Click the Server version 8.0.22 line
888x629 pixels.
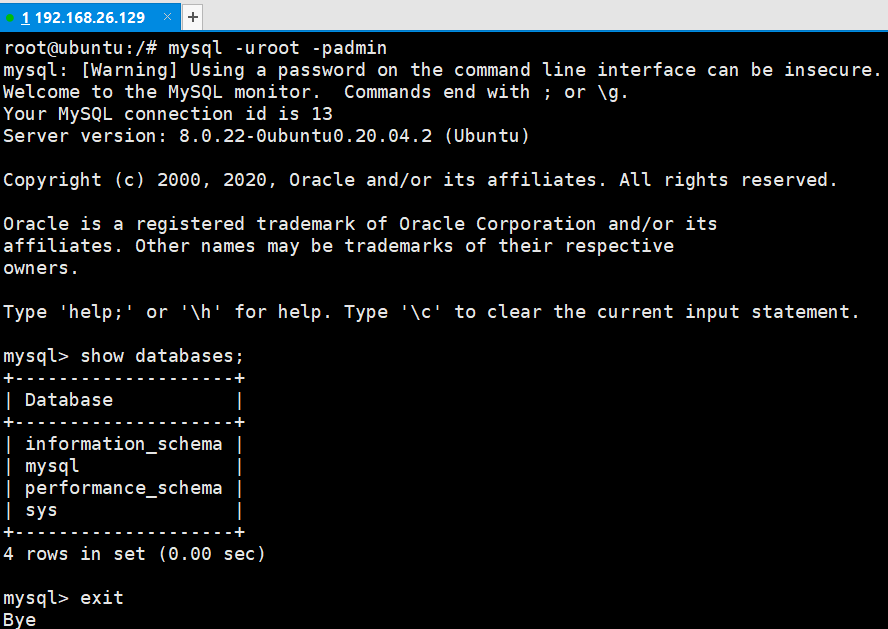point(266,136)
